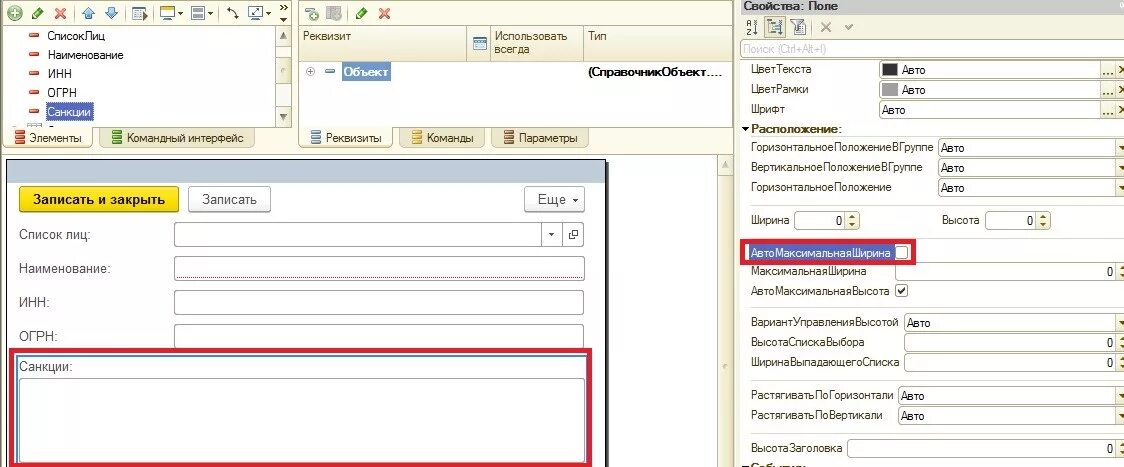Toggle the sort by categories icon in Properties
Screen dimensions: 1124x467
(x=774, y=27)
